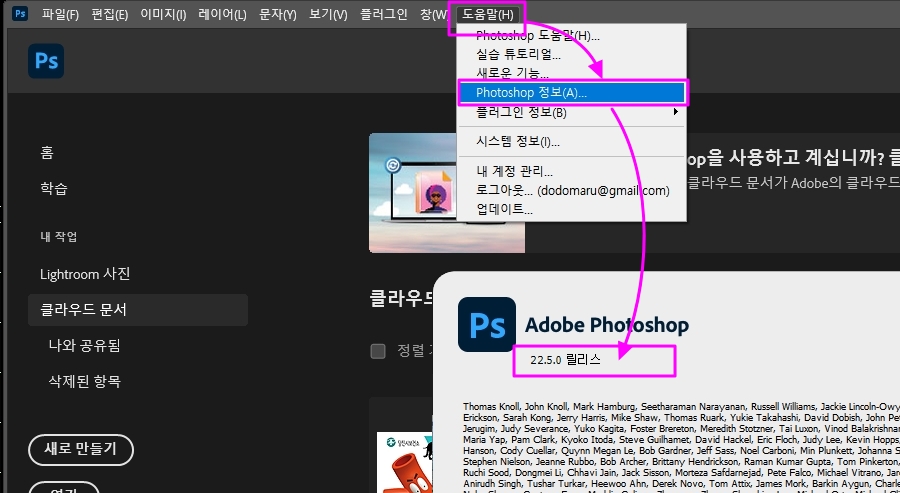This screenshot has height=493, width=900.
Task: Select 클라우드 문서 in sidebar
Action: [138, 310]
